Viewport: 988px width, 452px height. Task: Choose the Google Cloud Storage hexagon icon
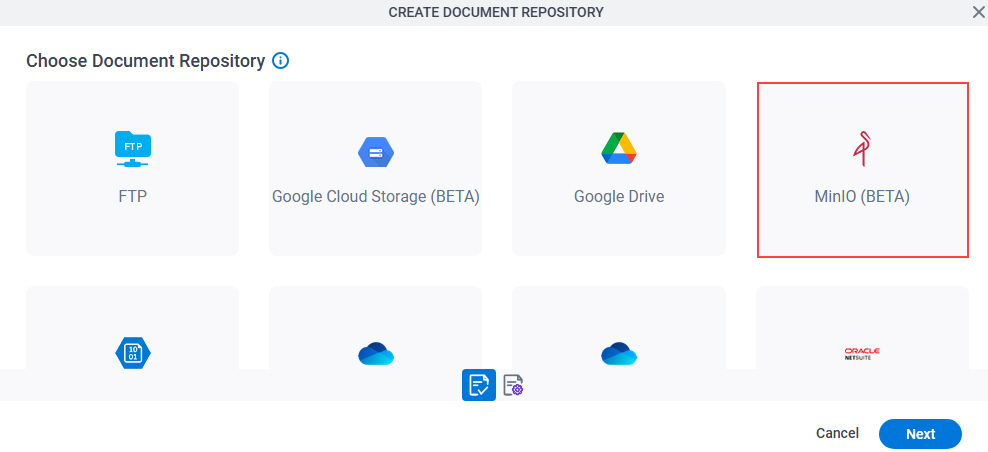[x=376, y=152]
